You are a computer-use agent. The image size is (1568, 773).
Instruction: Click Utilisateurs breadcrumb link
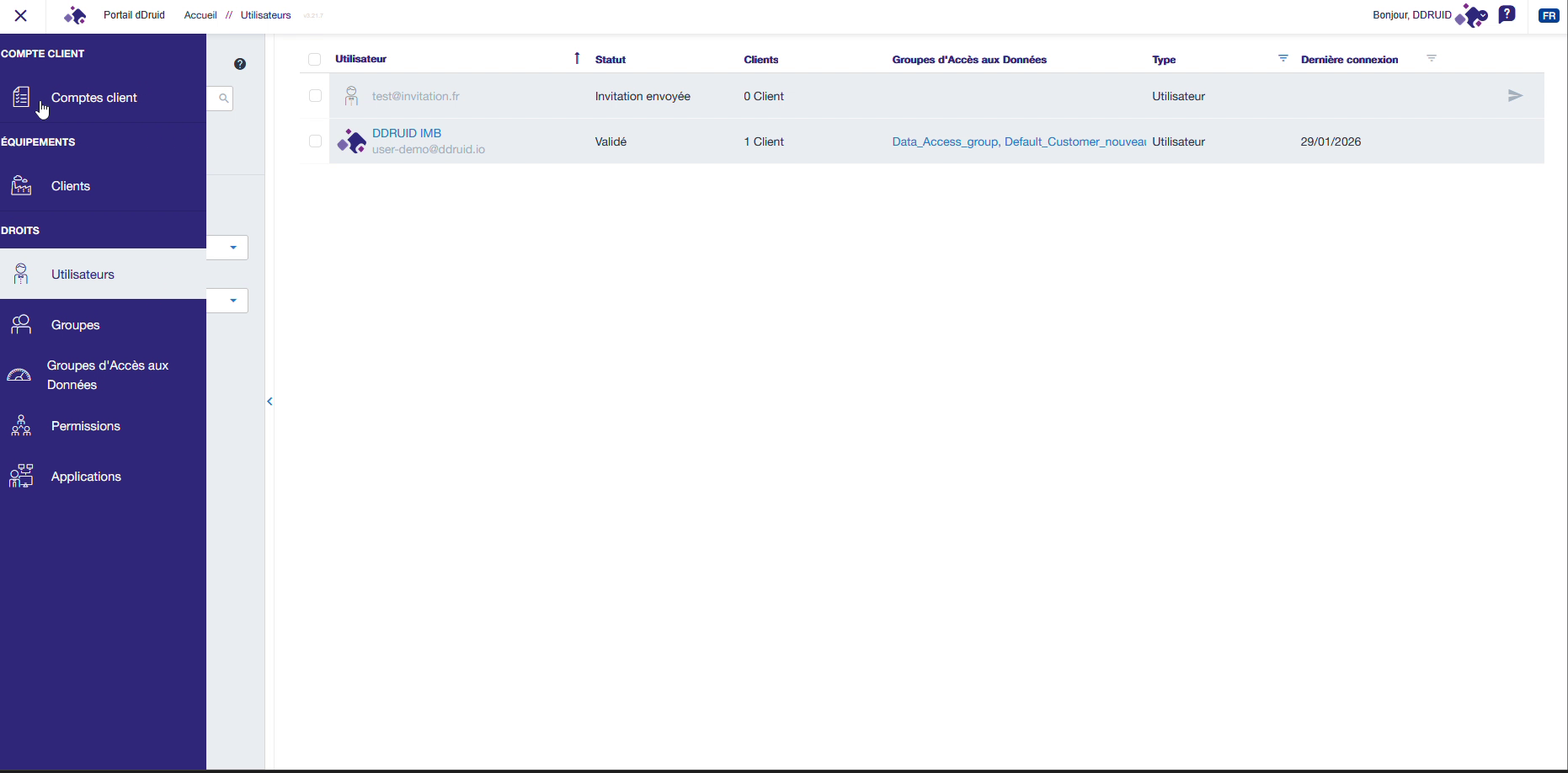tap(266, 15)
